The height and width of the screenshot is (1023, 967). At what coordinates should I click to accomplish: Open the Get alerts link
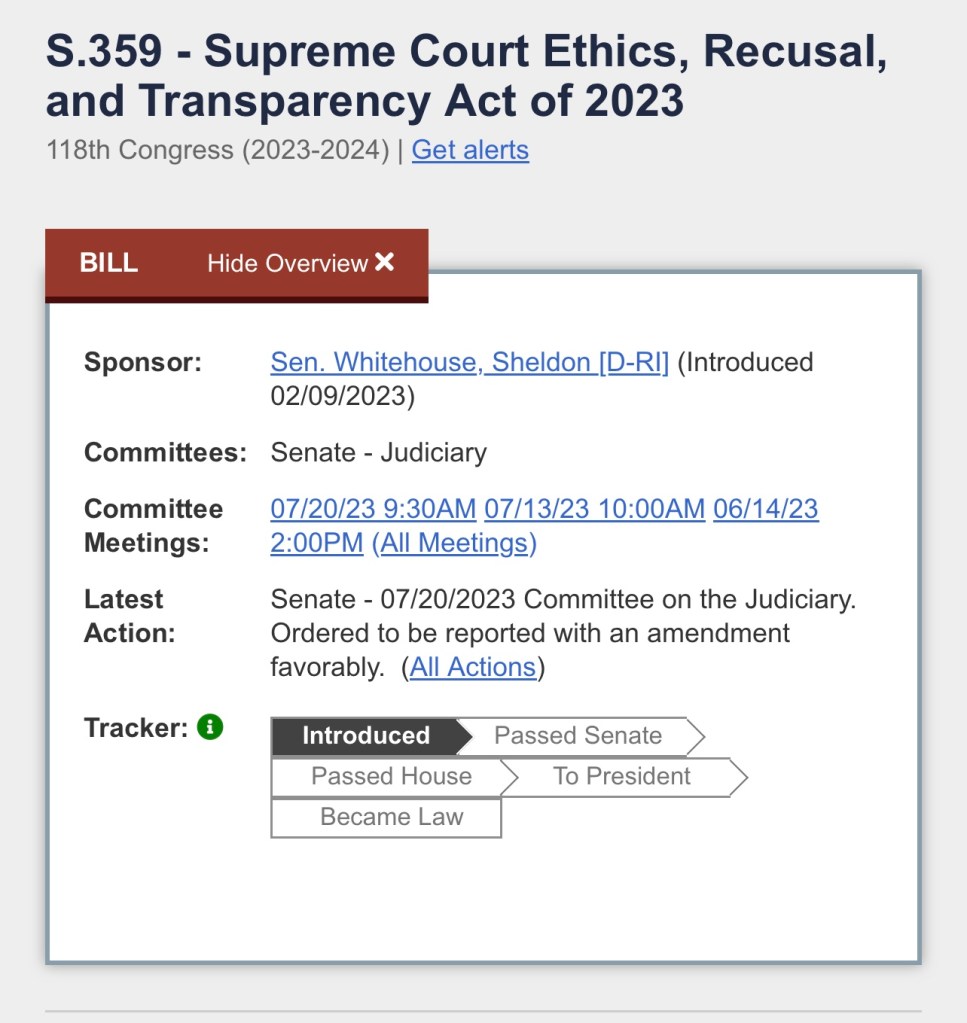click(470, 150)
